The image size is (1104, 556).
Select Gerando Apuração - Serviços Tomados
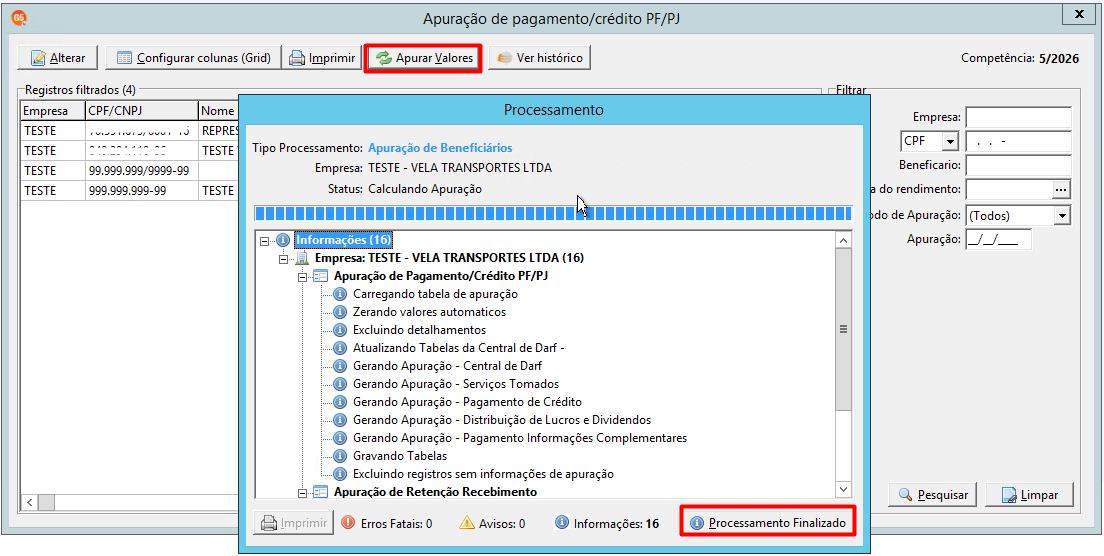(x=456, y=384)
